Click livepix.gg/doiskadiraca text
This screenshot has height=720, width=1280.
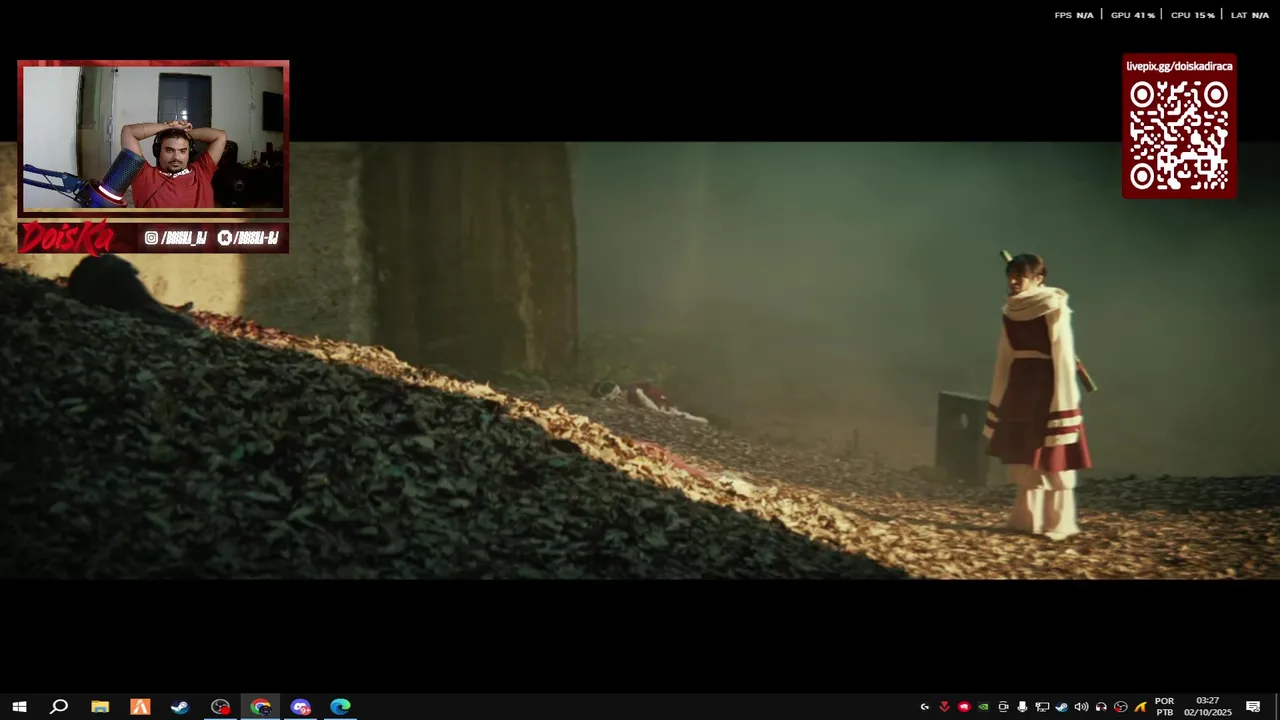[x=1179, y=66]
